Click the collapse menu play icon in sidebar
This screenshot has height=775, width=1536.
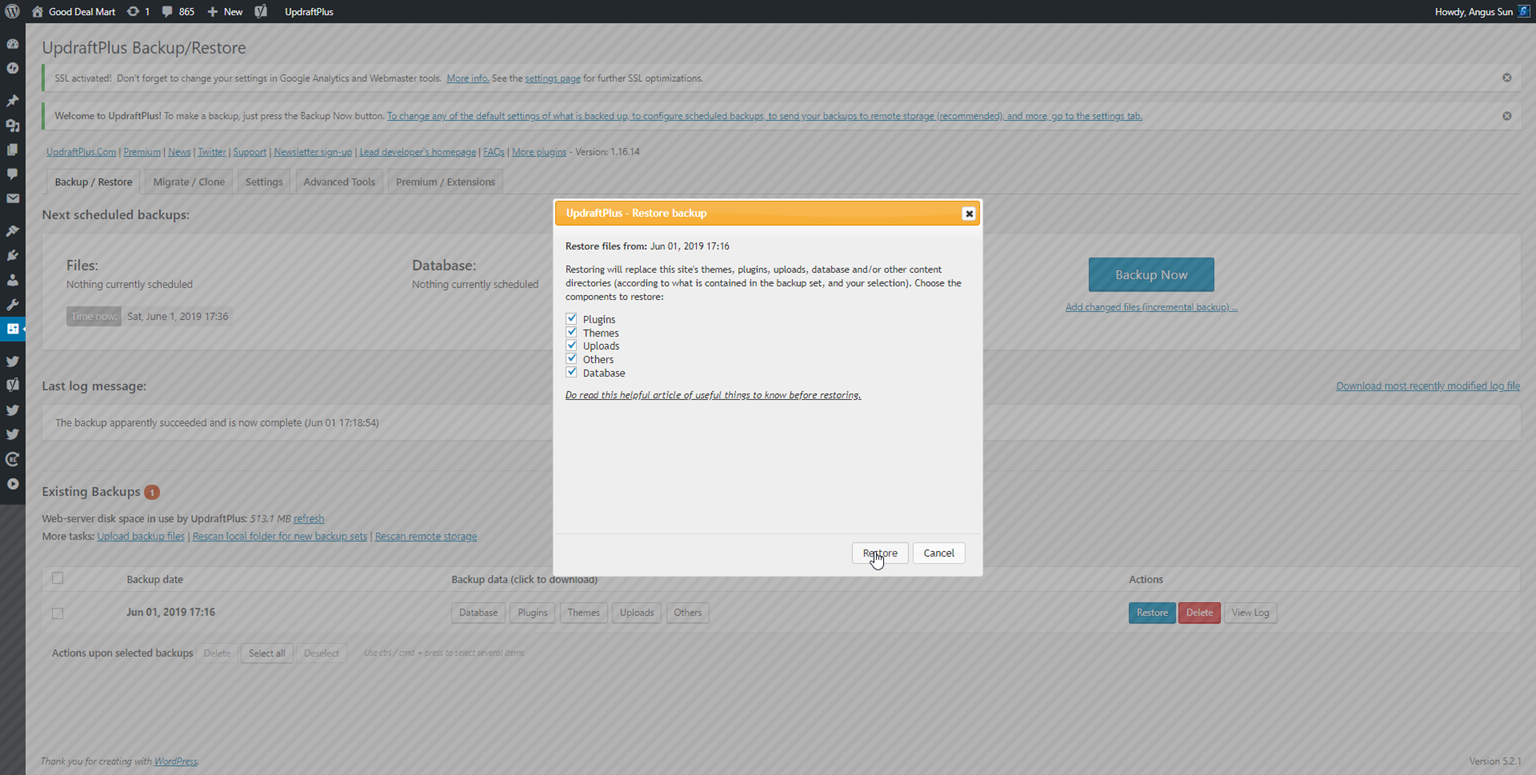tap(12, 484)
